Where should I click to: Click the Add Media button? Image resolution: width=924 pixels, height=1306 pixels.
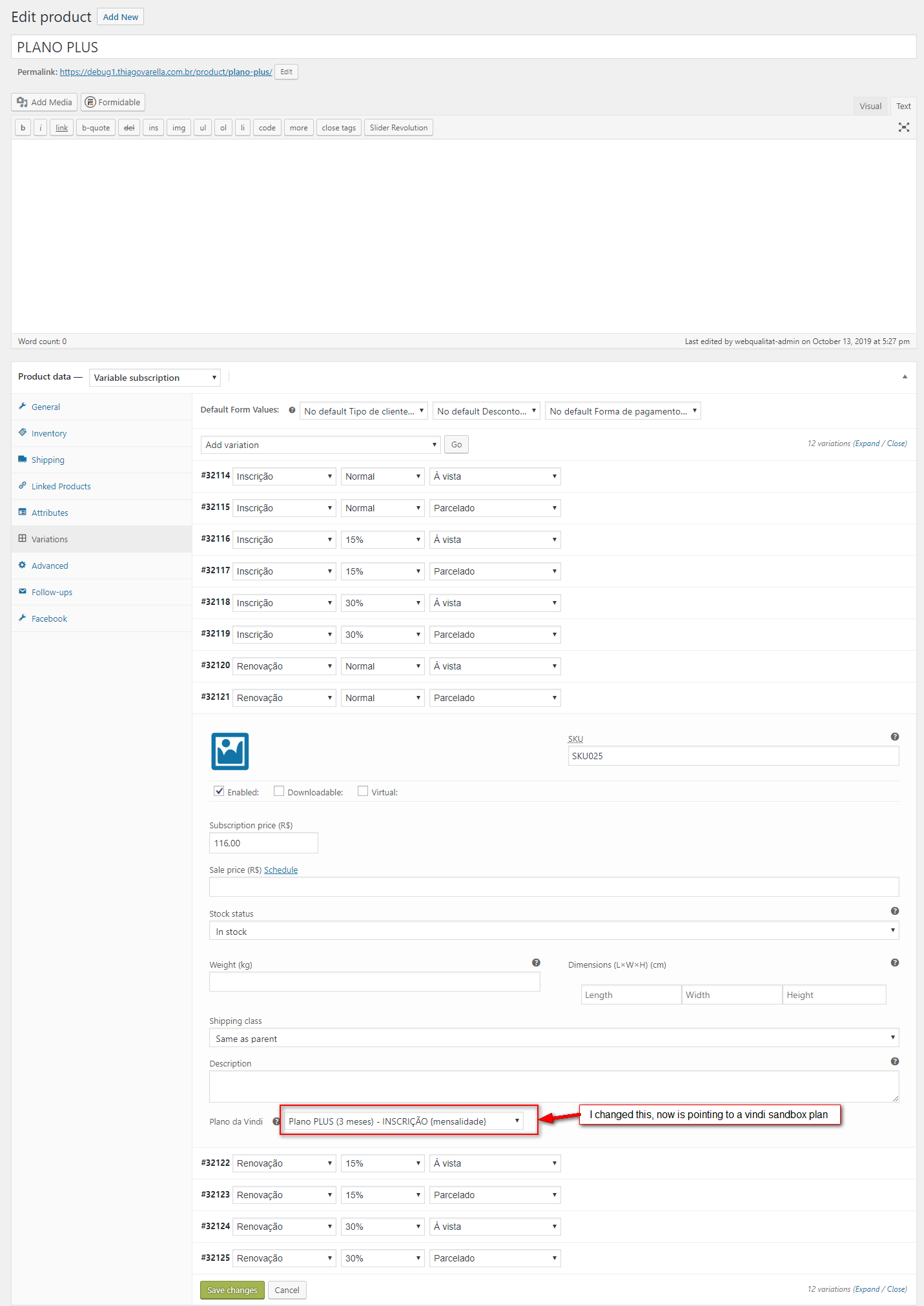tap(45, 102)
